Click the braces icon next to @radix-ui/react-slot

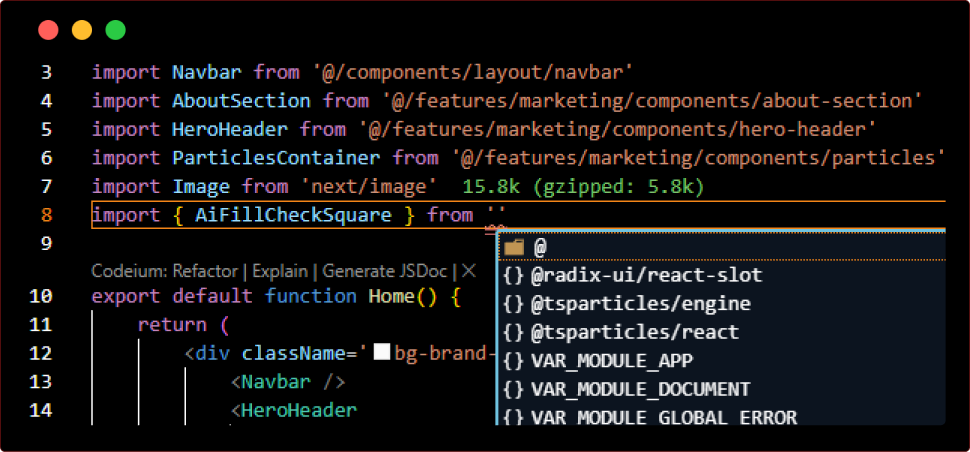514,275
